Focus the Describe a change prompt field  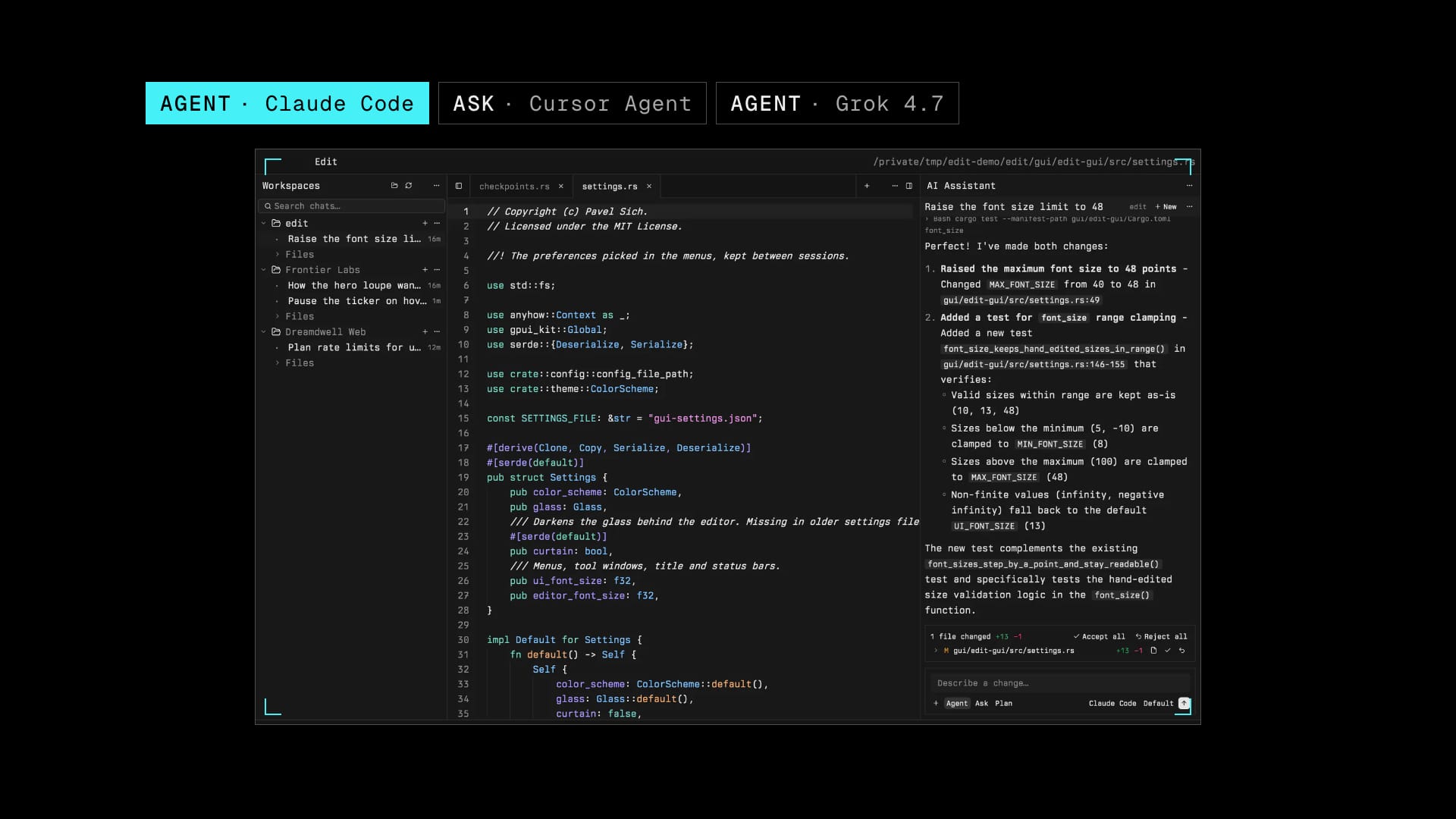(x=1059, y=683)
